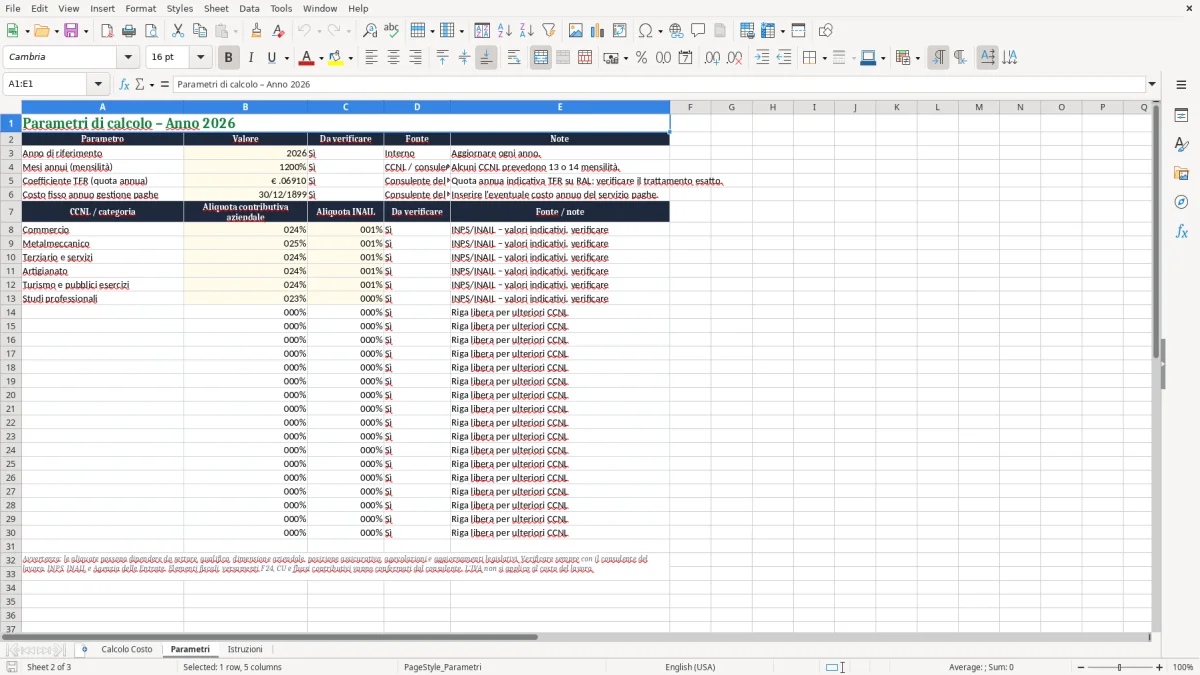This screenshot has height=675, width=1200.
Task: Open the borders dropdown arrow
Action: 823,58
